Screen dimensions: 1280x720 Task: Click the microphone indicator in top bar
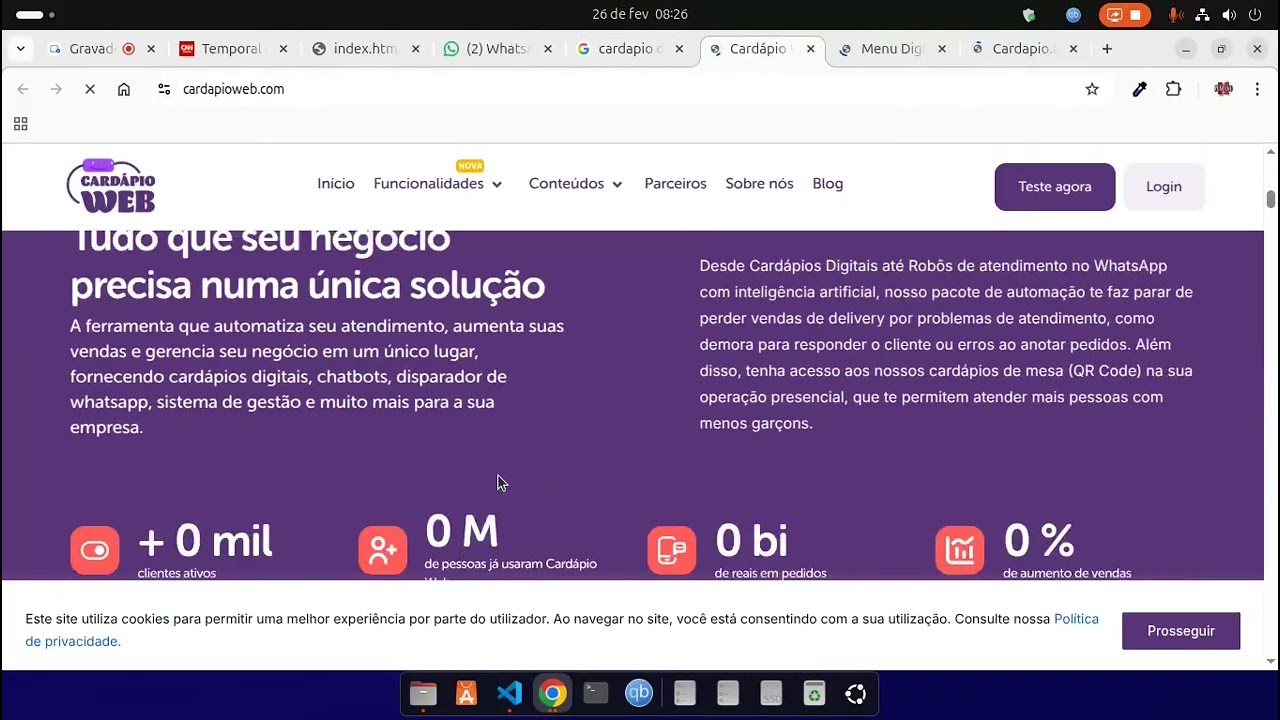click(x=1176, y=15)
